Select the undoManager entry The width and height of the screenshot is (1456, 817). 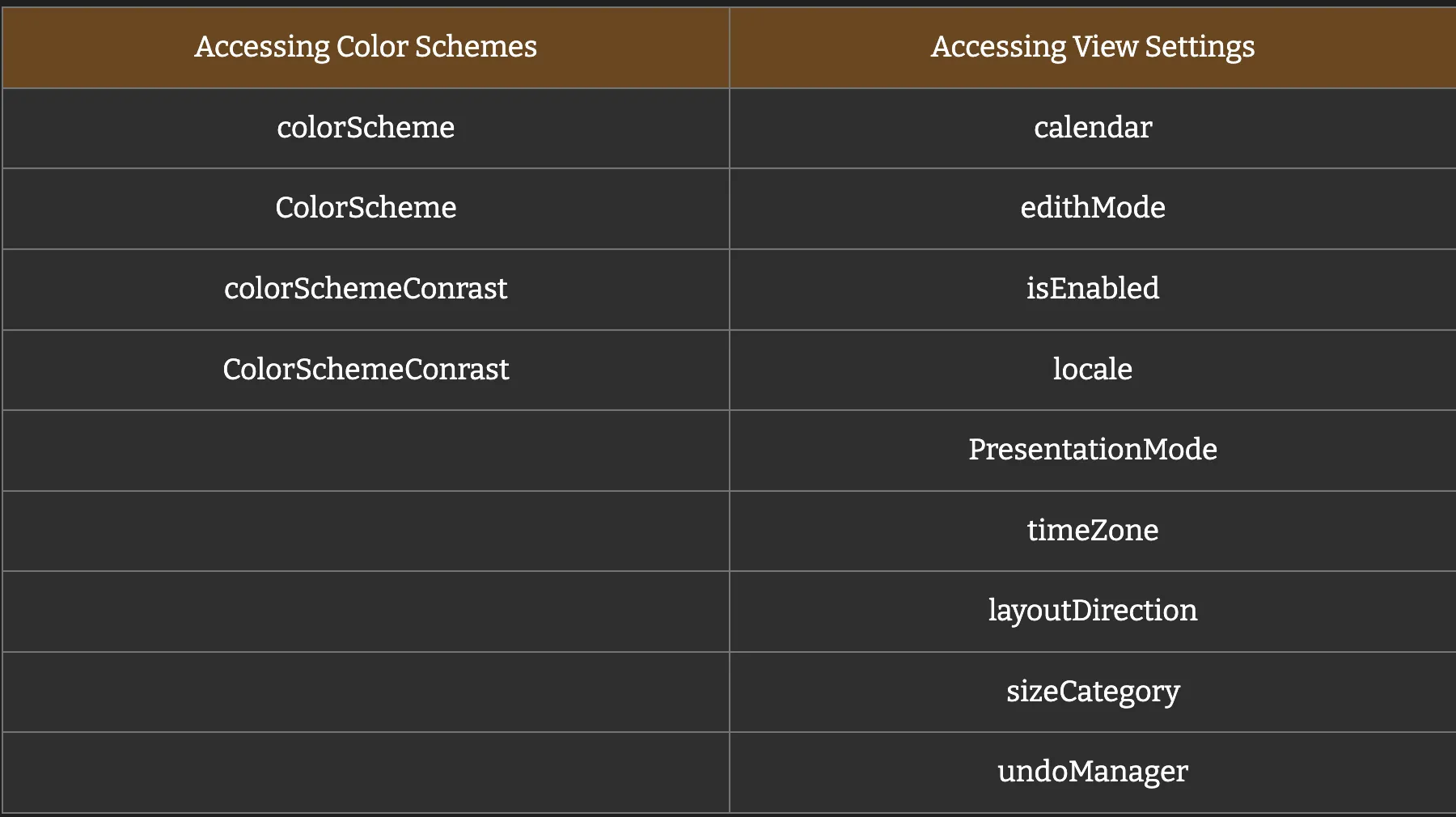1093,772
